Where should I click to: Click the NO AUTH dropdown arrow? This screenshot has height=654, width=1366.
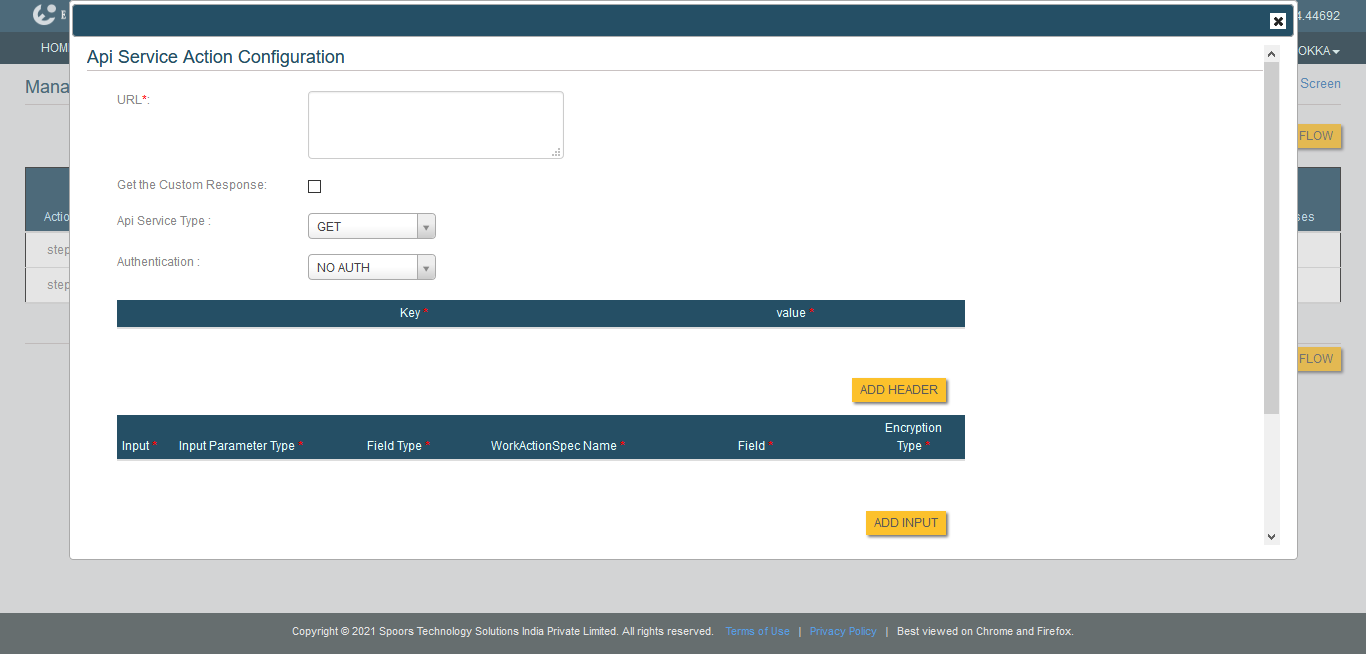click(x=426, y=268)
